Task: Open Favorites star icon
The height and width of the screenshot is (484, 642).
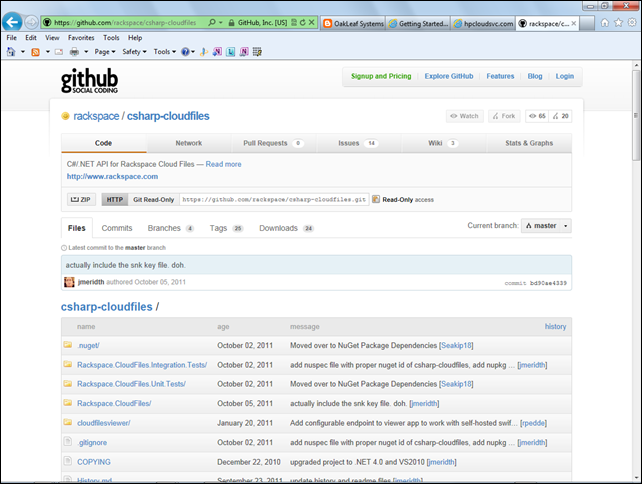Action: [618, 23]
